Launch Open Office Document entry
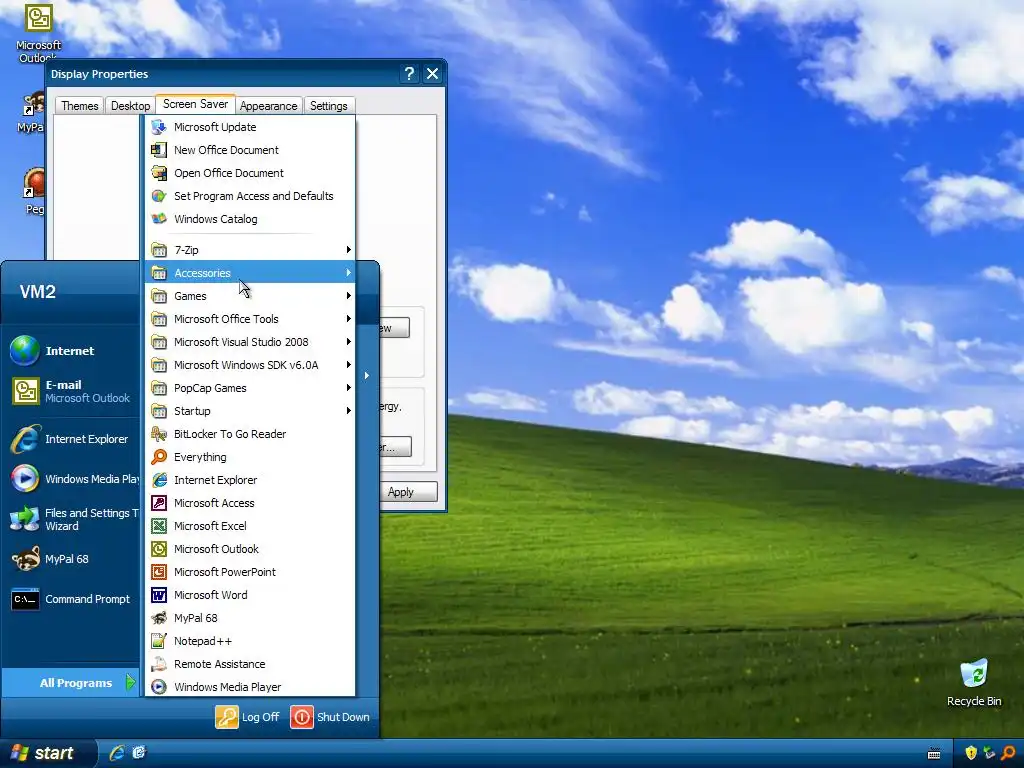 (250, 173)
